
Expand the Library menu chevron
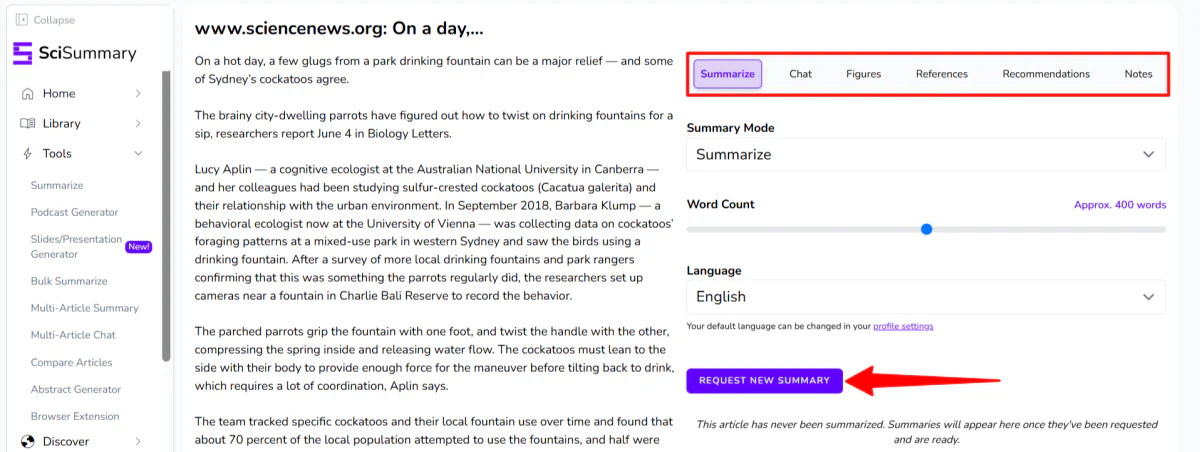pyautogui.click(x=138, y=124)
